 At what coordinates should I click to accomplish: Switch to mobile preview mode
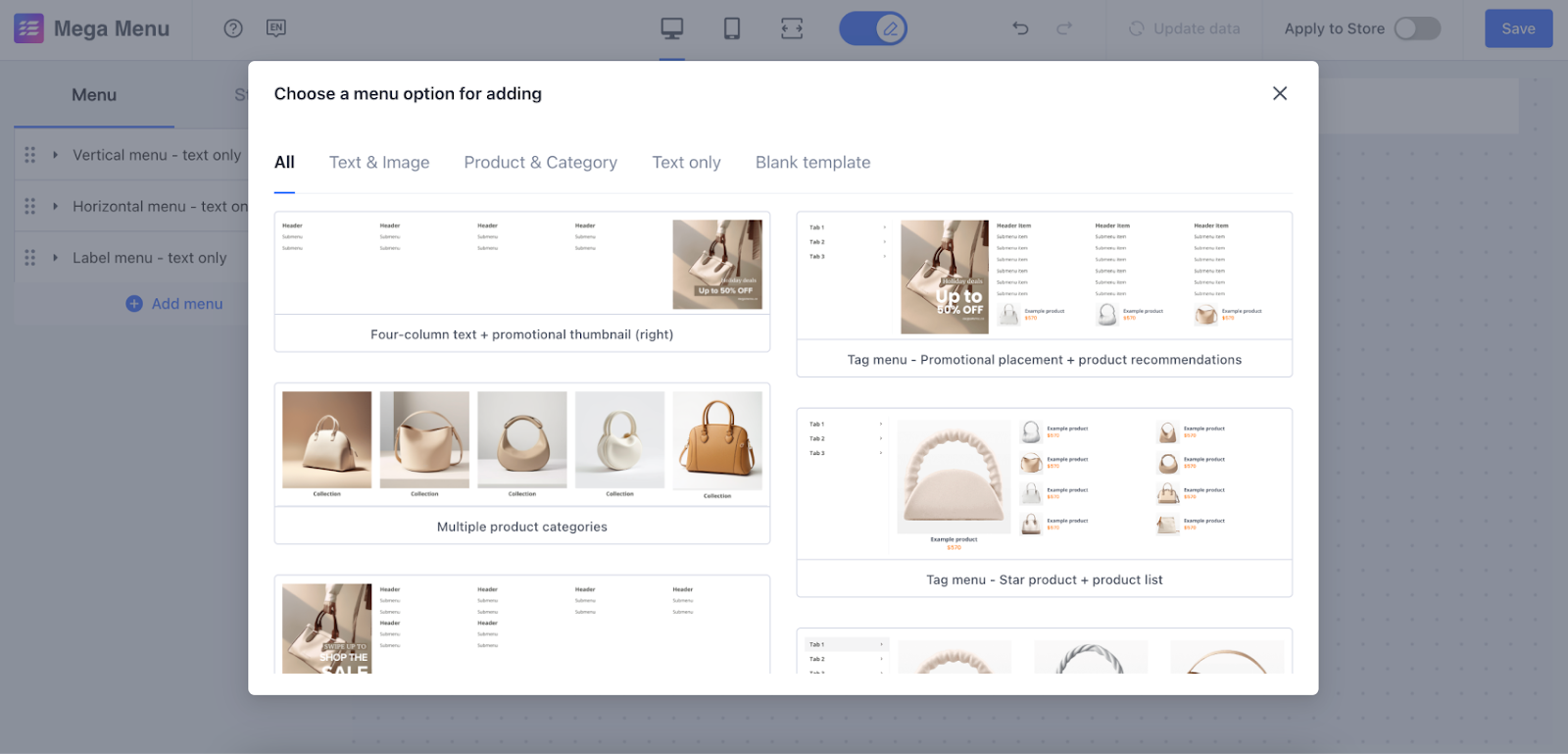pyautogui.click(x=732, y=28)
